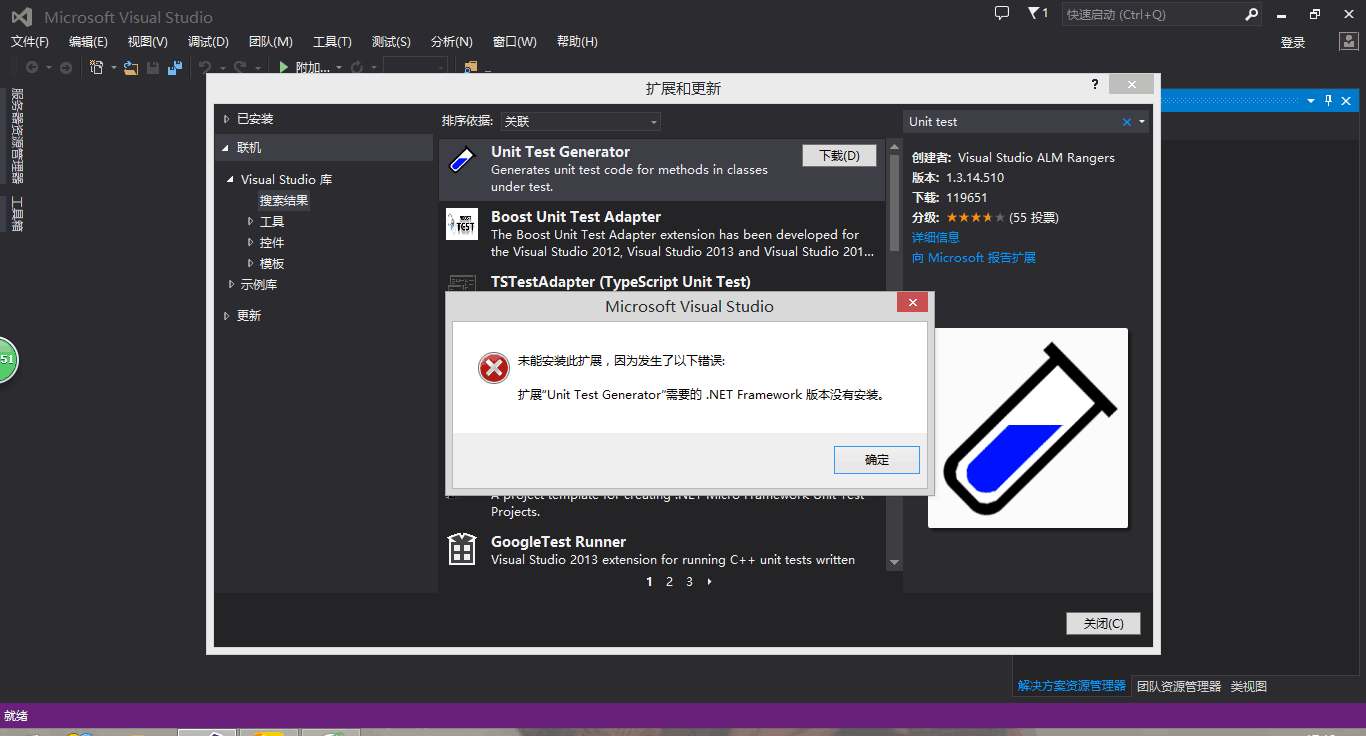Go to results page 2
This screenshot has height=736, width=1366.
669,581
